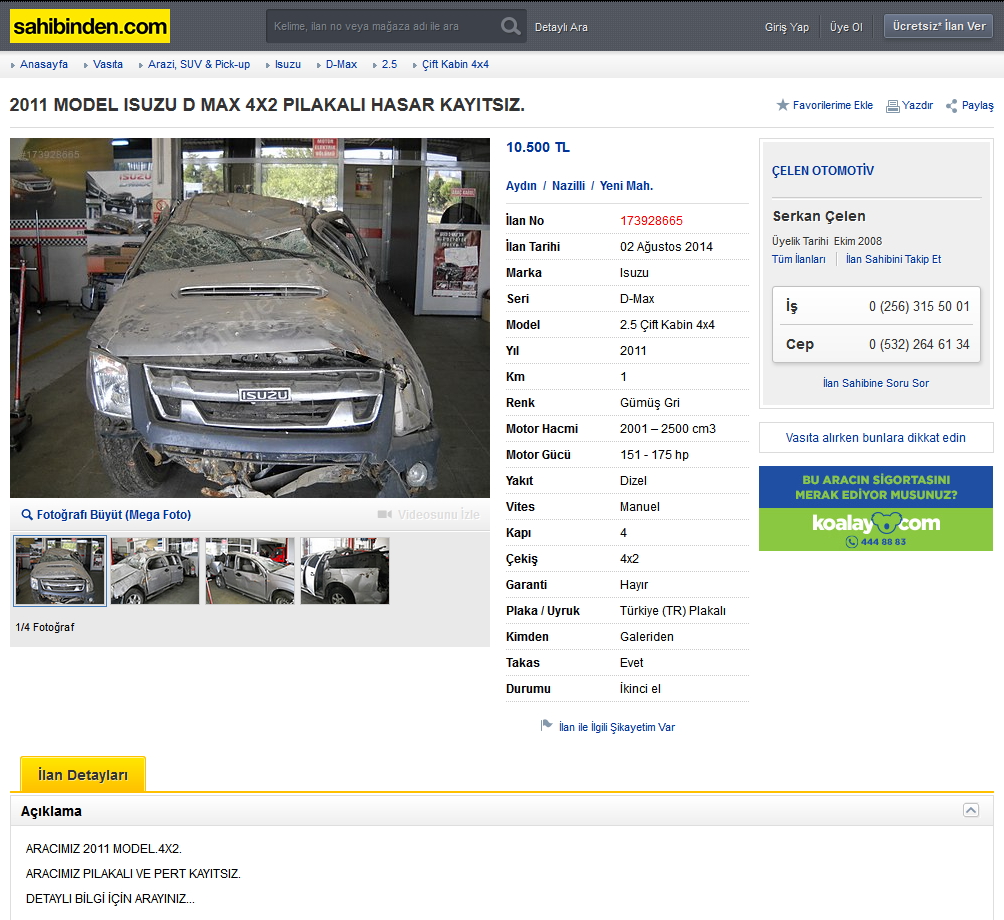1004x920 pixels.
Task: Click the Paylaş share icon
Action: click(951, 106)
